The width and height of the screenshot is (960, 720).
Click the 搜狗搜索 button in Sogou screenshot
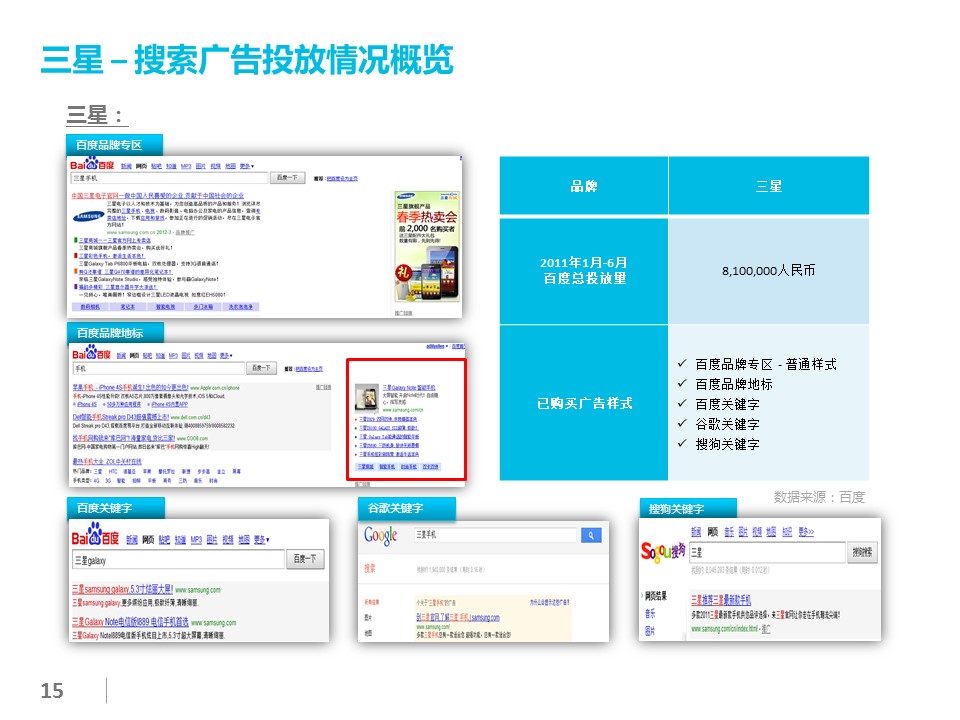click(x=863, y=551)
